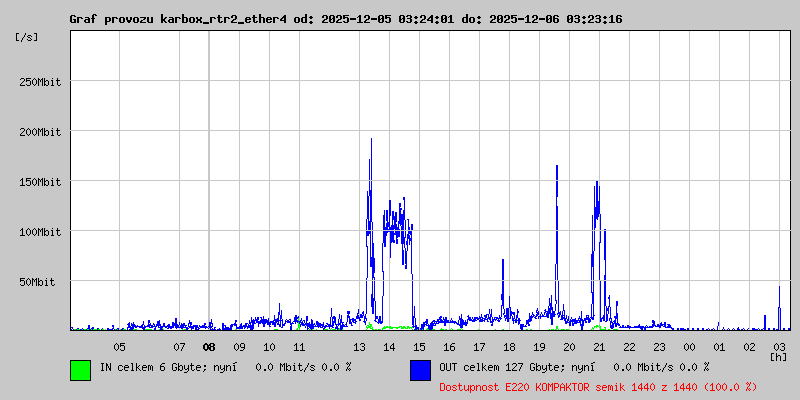Click the '23' hour label
Screen dimensions: 800x400
(x=660, y=347)
